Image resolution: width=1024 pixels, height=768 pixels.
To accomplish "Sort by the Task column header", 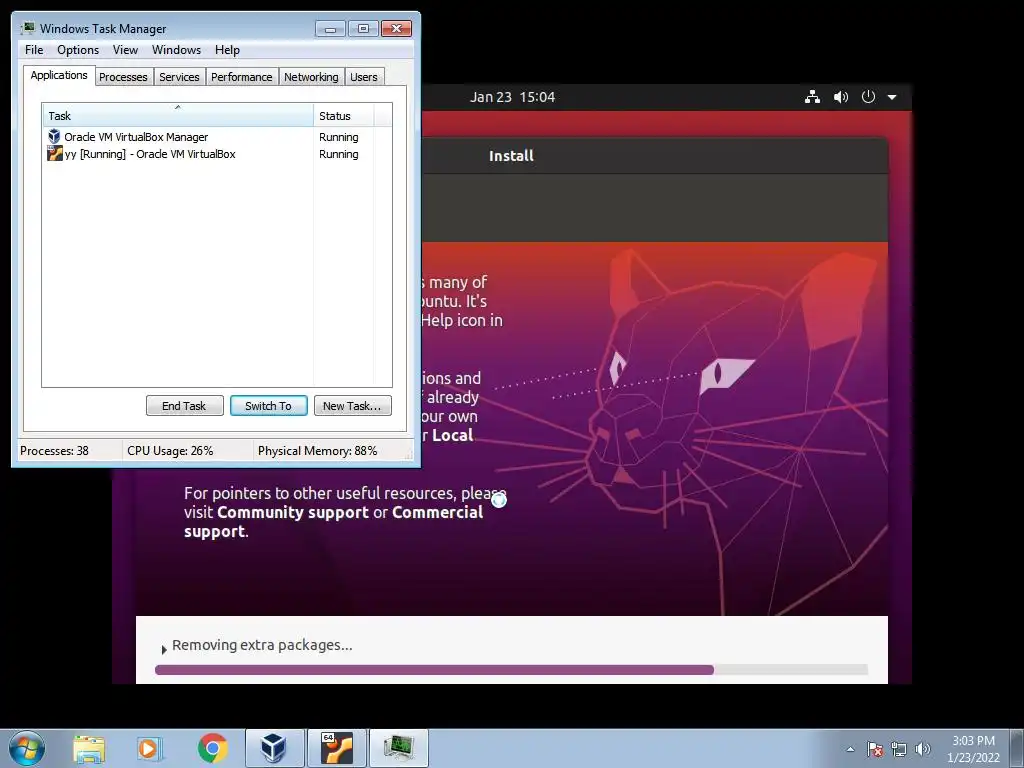I will [178, 116].
